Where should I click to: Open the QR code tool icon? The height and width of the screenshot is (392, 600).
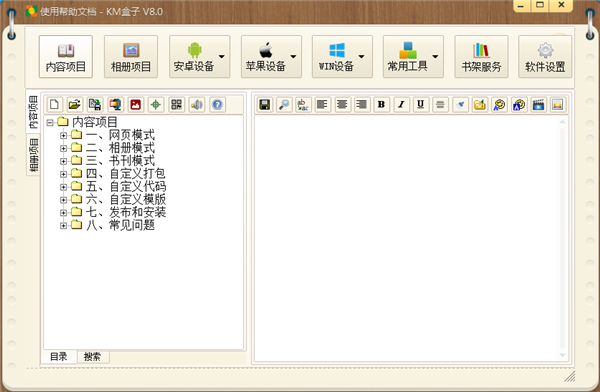(x=176, y=105)
